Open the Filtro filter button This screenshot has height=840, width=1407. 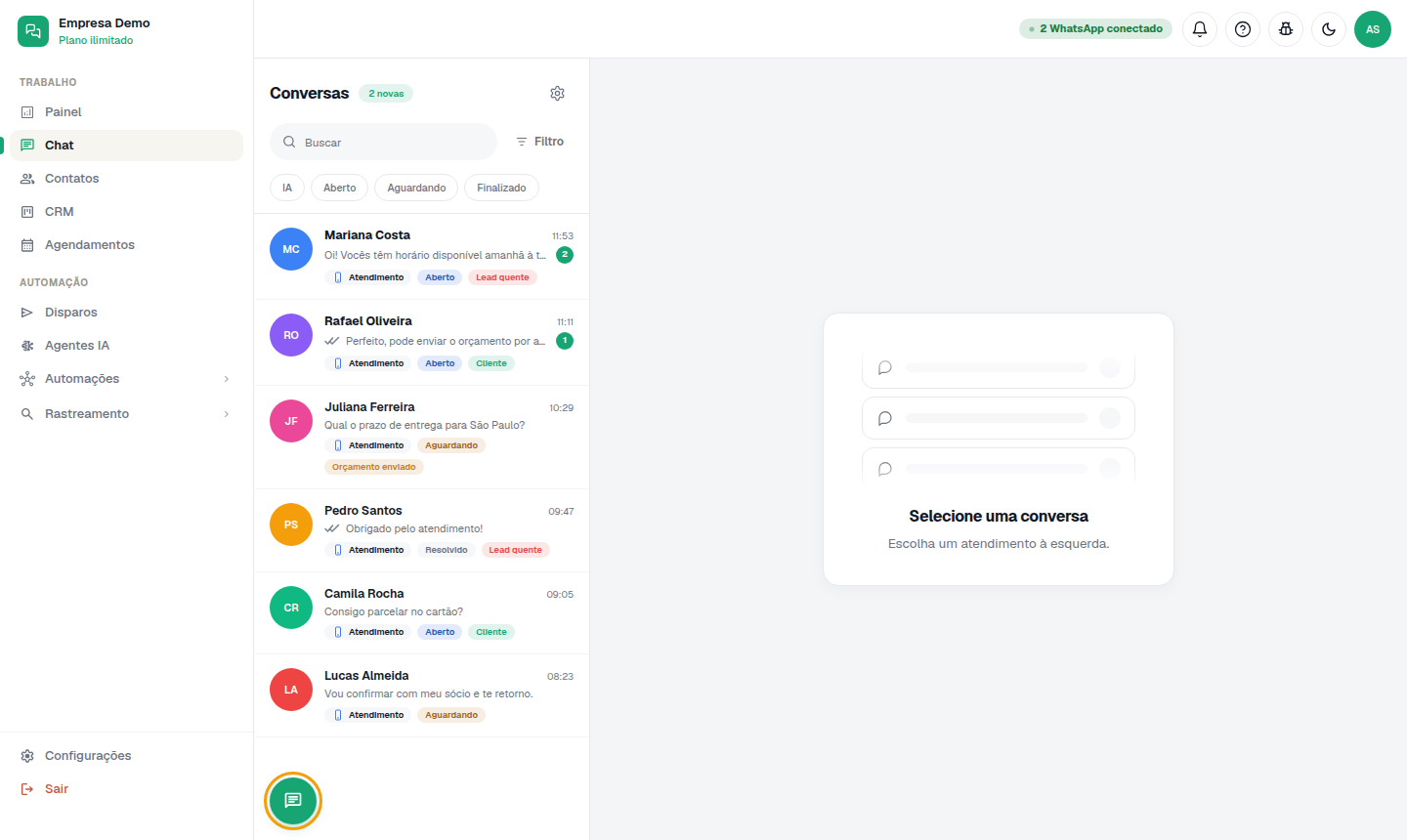[540, 142]
